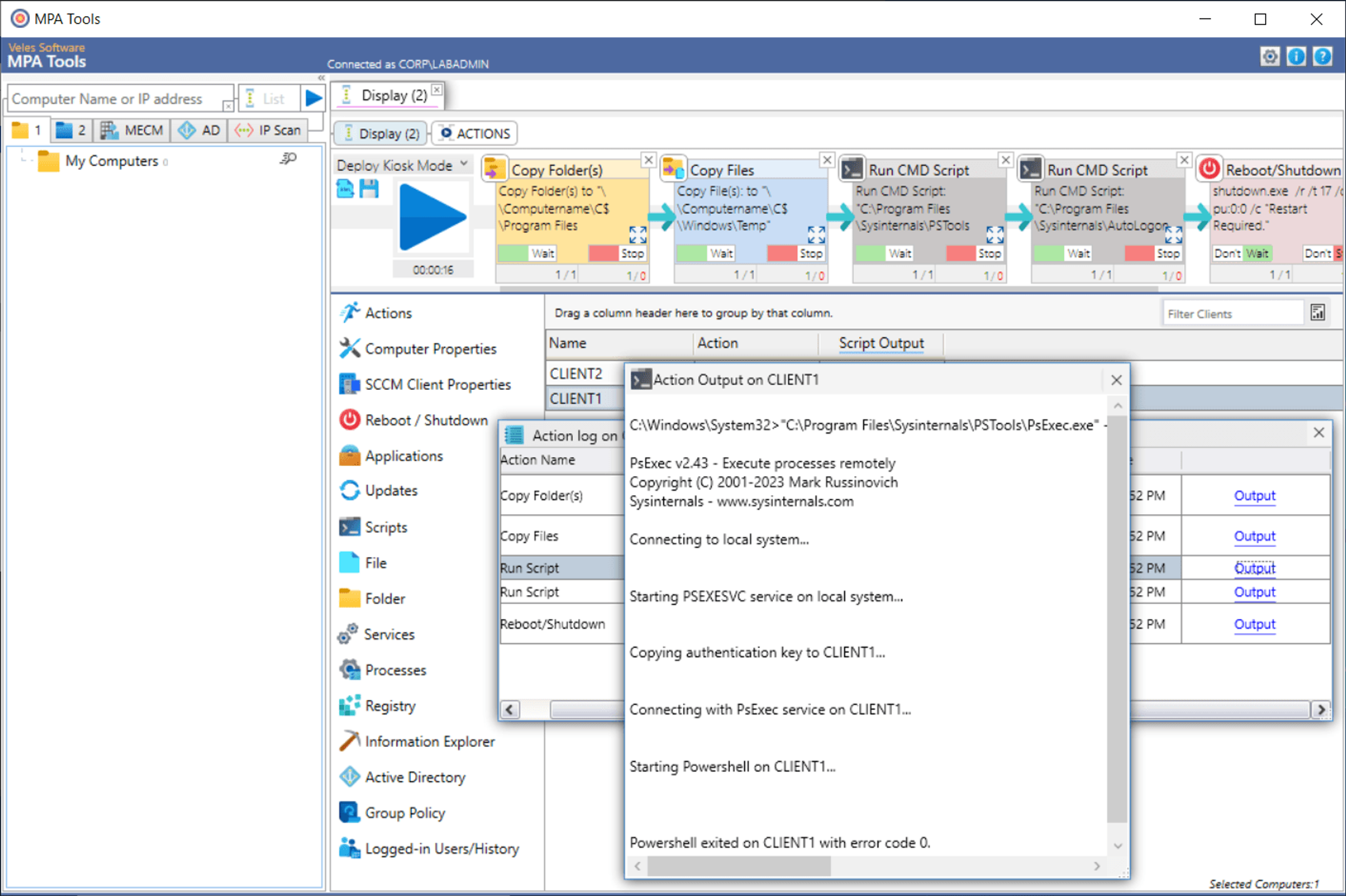Open the ACTIONS tab
1346x896 pixels.
[475, 133]
